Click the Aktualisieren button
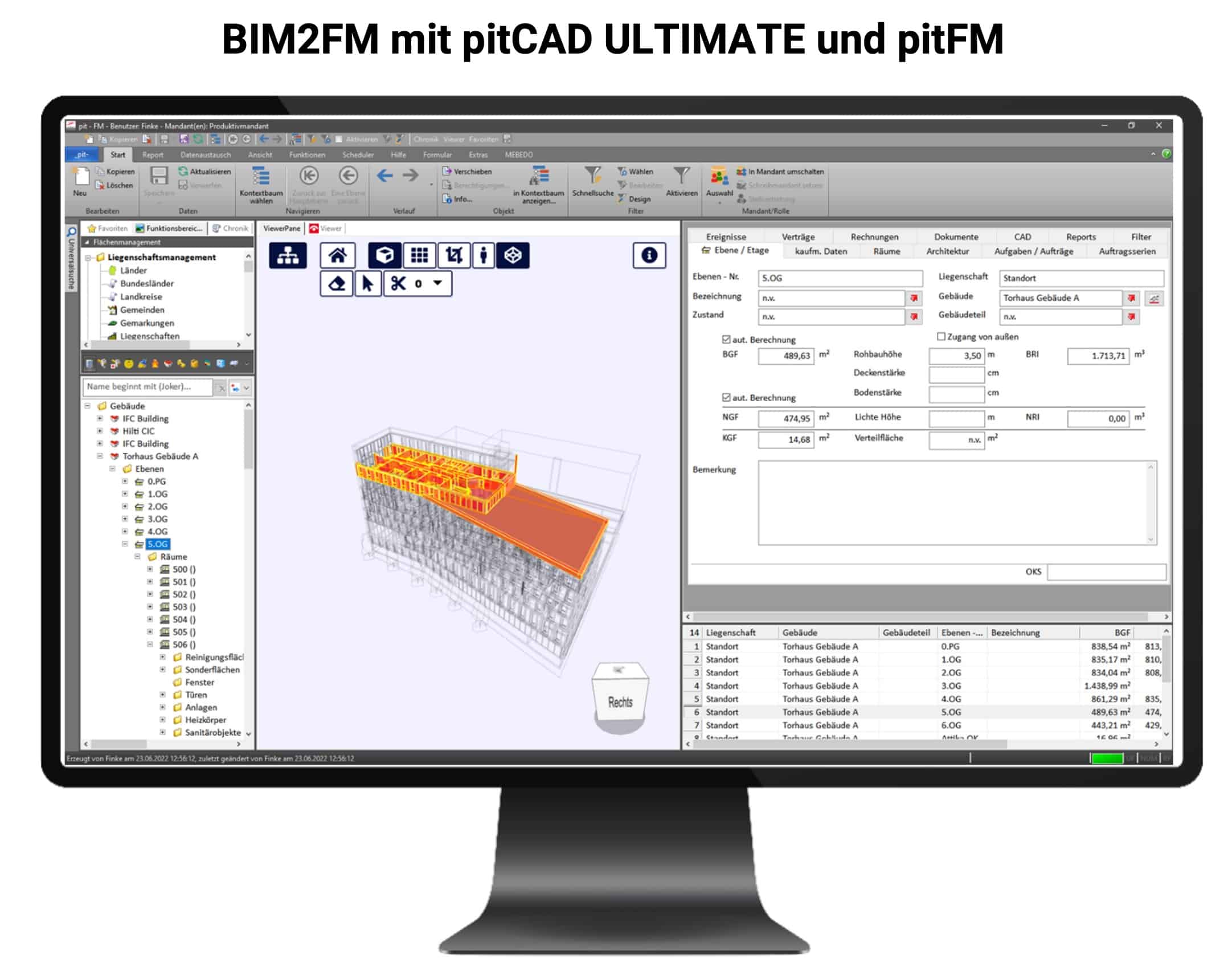 coord(204,172)
